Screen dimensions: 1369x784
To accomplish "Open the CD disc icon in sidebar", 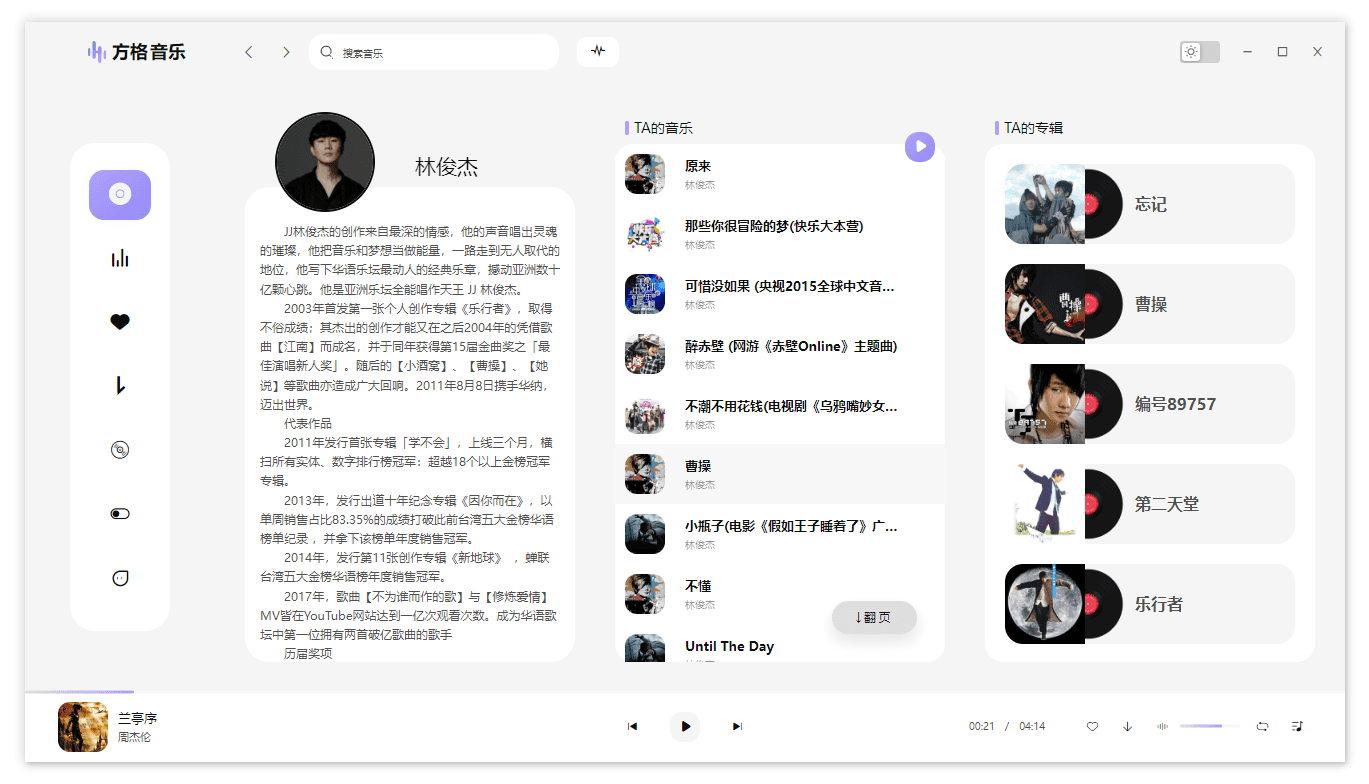I will tap(120, 450).
